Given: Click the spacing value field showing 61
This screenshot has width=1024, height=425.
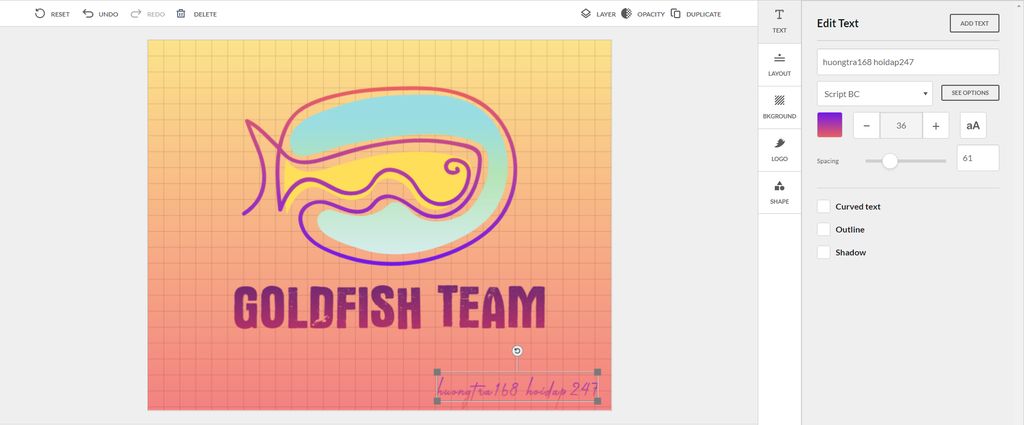Looking at the screenshot, I should [978, 158].
